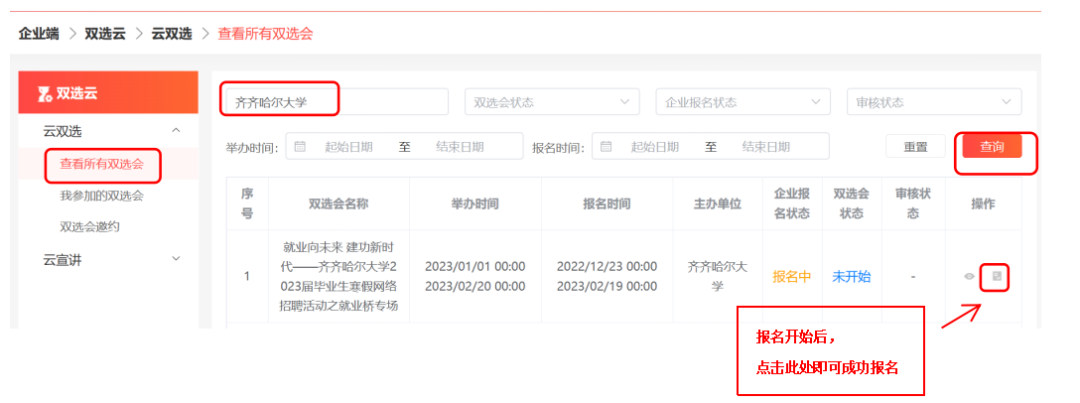Viewport: 1080px width, 403px height.
Task: Expand the 云宣讲 sidebar section
Action: 176,259
